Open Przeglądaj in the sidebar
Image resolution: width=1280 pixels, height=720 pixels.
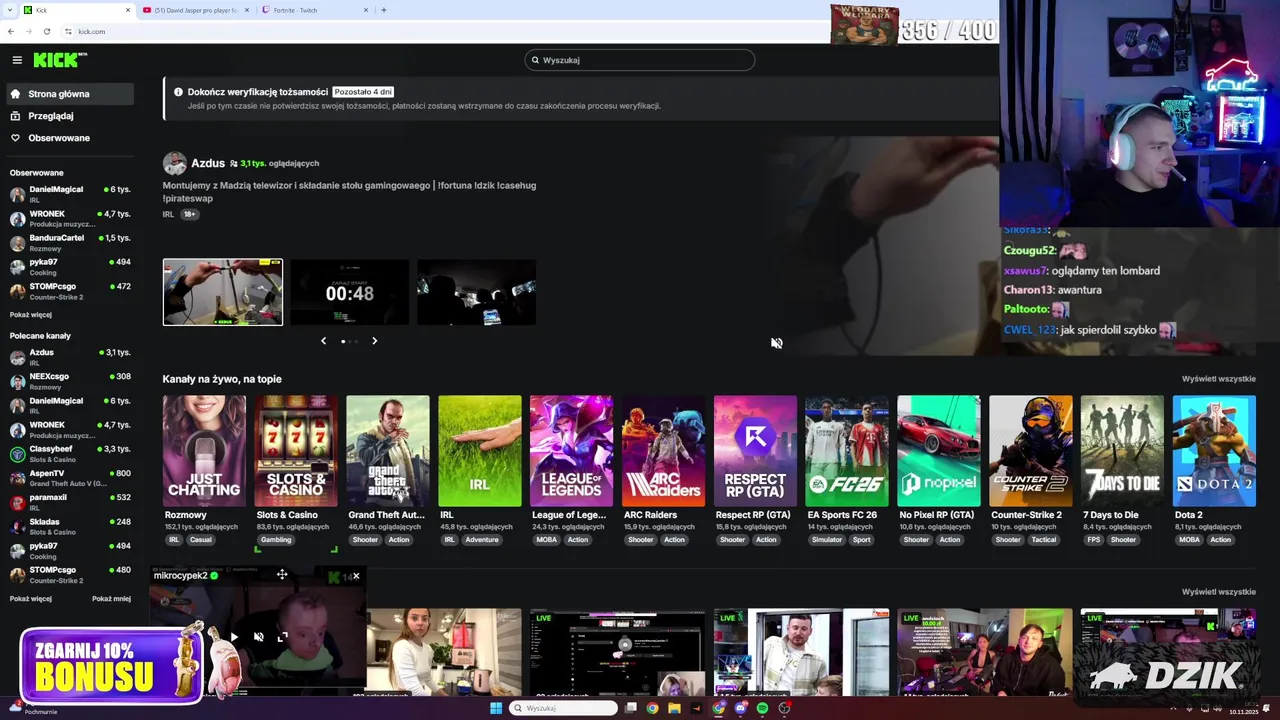point(68,116)
